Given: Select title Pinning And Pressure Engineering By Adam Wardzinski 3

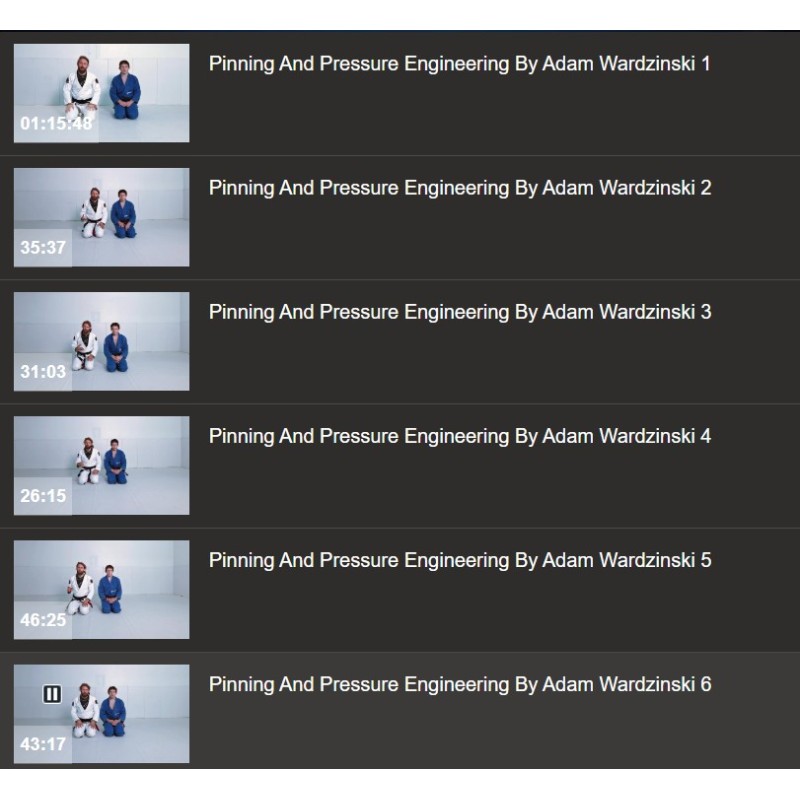Looking at the screenshot, I should (x=460, y=312).
